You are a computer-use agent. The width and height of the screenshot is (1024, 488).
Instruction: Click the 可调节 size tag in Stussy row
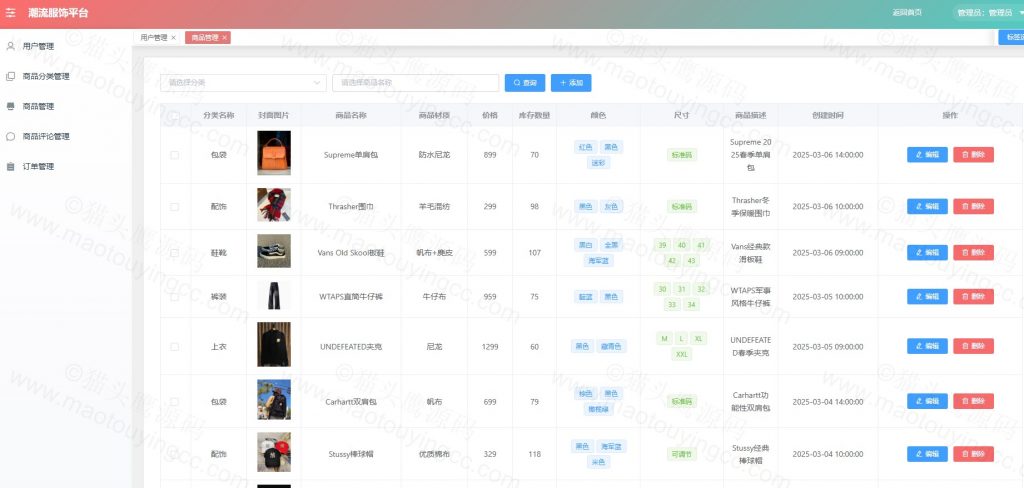pyautogui.click(x=682, y=454)
